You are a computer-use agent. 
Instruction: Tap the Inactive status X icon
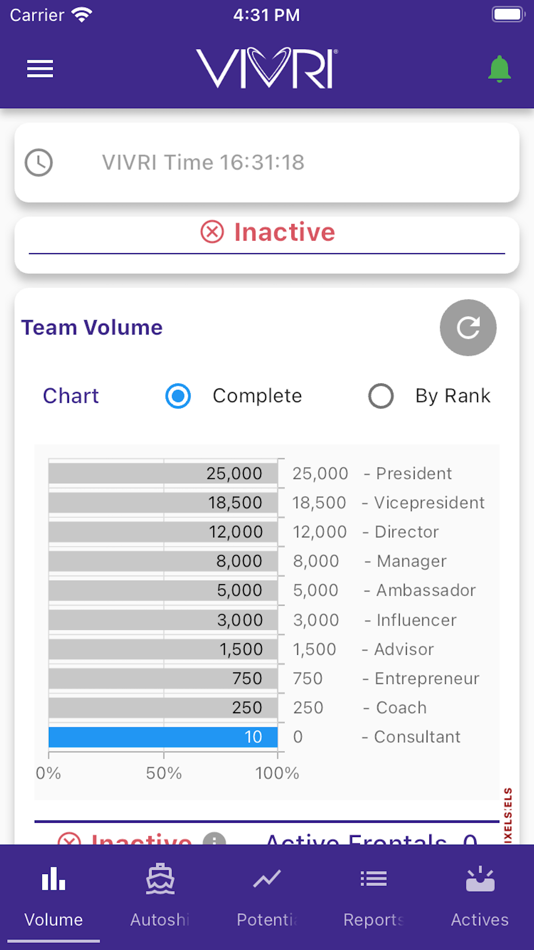[212, 232]
